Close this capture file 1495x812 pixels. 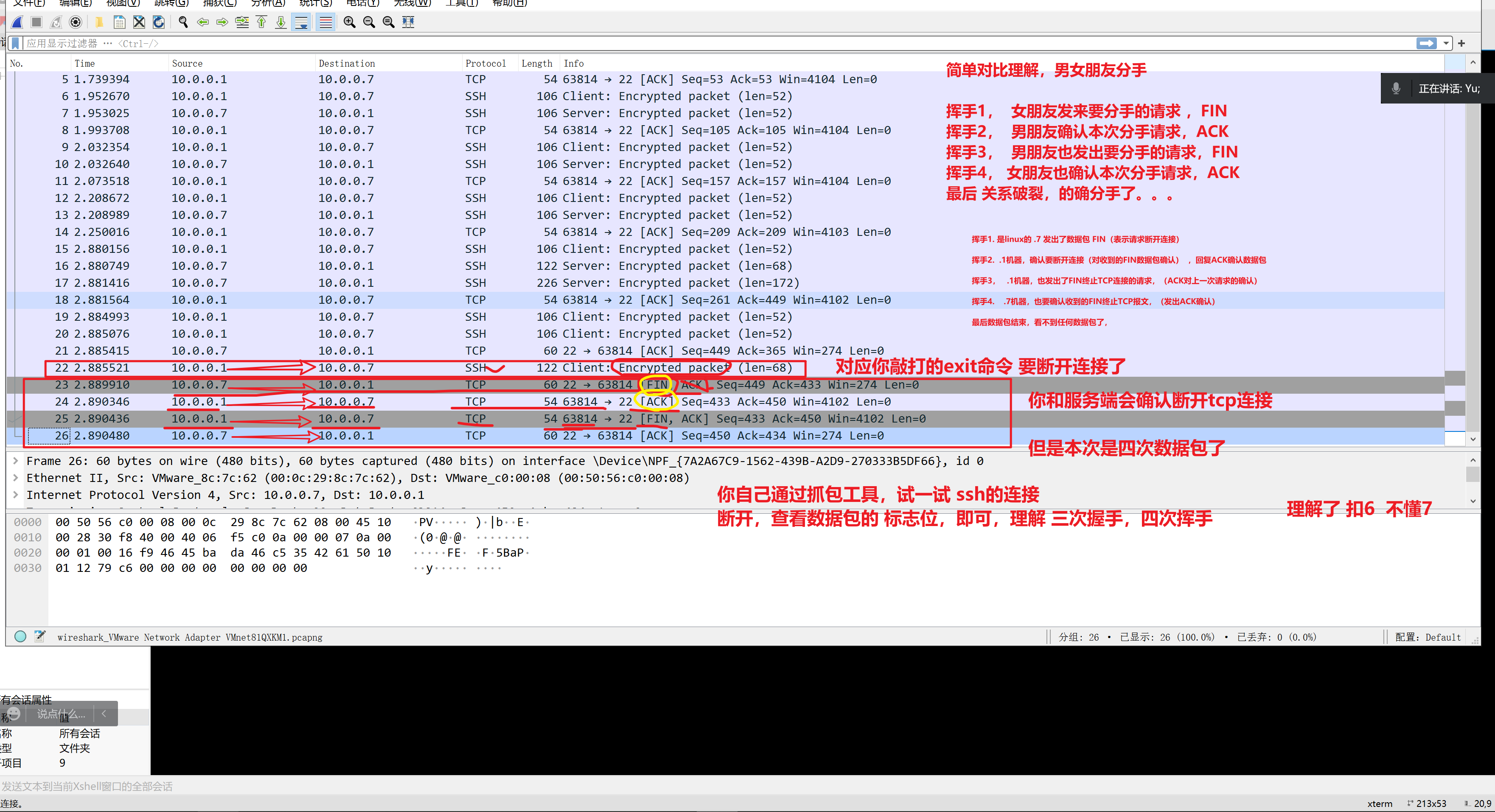(139, 22)
